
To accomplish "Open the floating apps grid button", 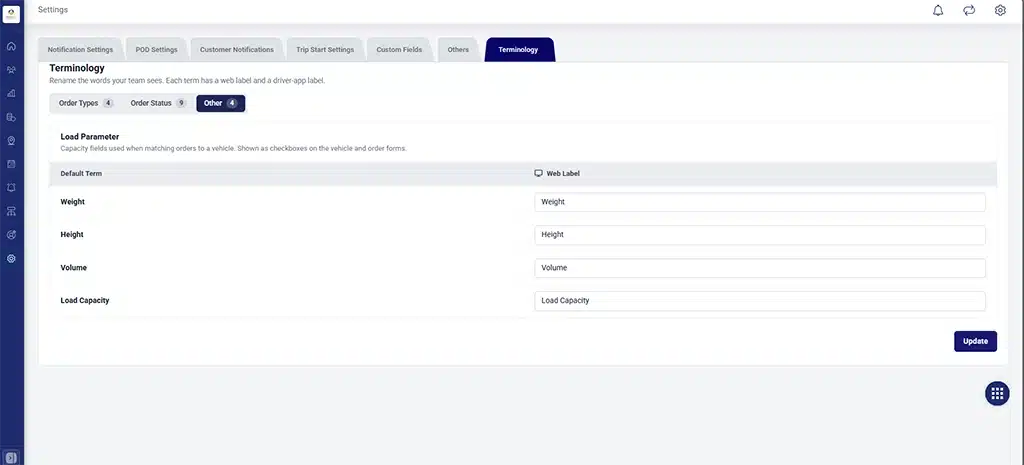I will click(x=997, y=393).
